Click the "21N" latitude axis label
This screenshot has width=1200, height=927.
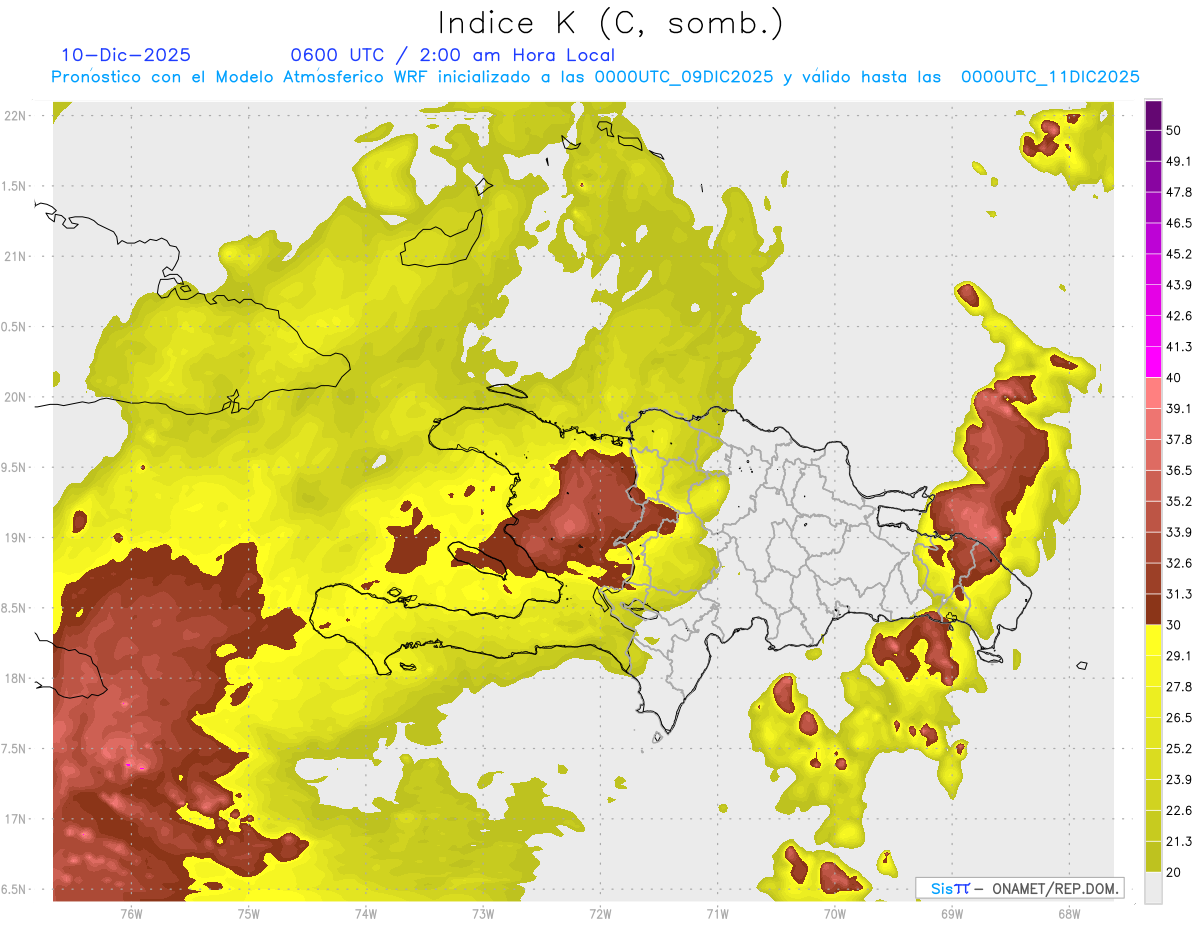[17, 256]
